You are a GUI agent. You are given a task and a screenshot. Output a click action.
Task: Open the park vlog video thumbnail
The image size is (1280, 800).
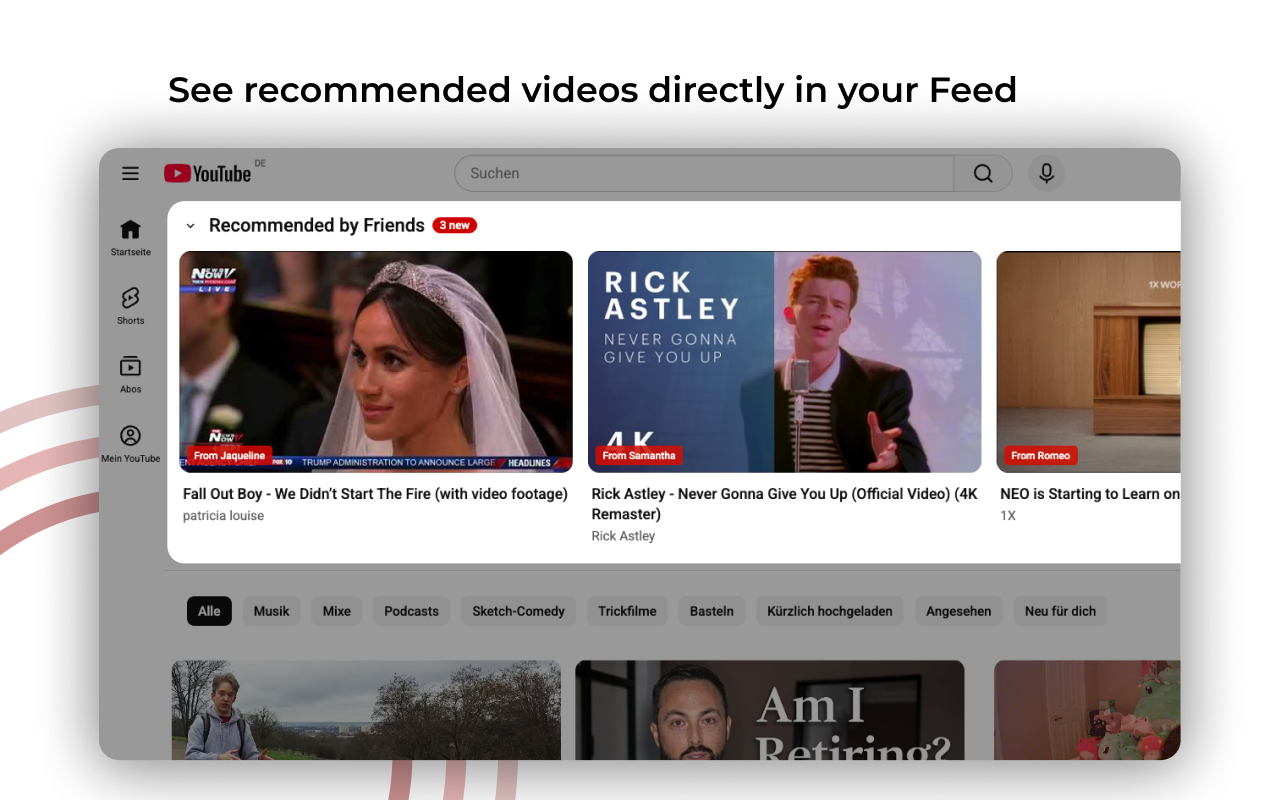click(366, 710)
